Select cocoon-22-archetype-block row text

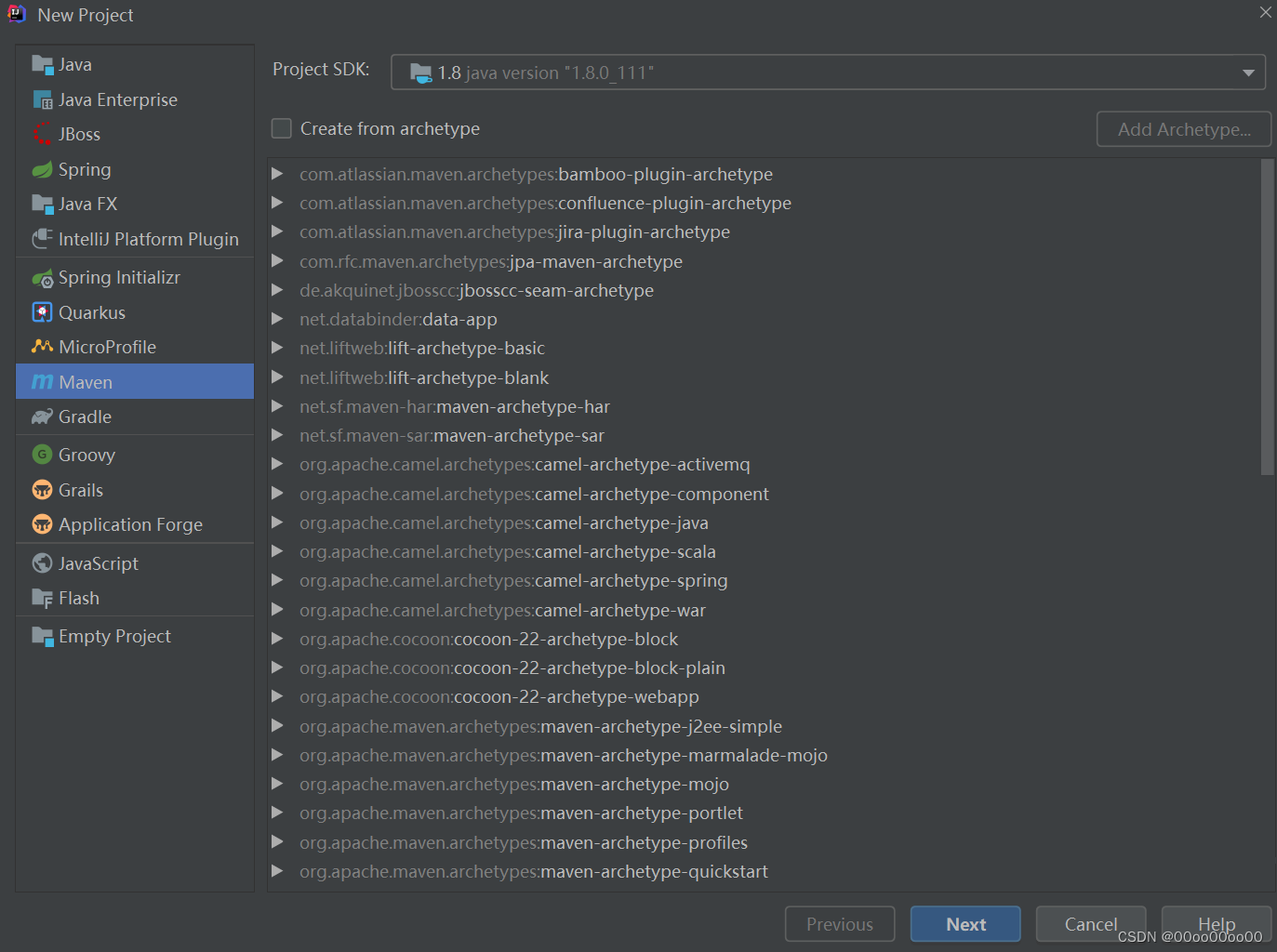(x=488, y=639)
